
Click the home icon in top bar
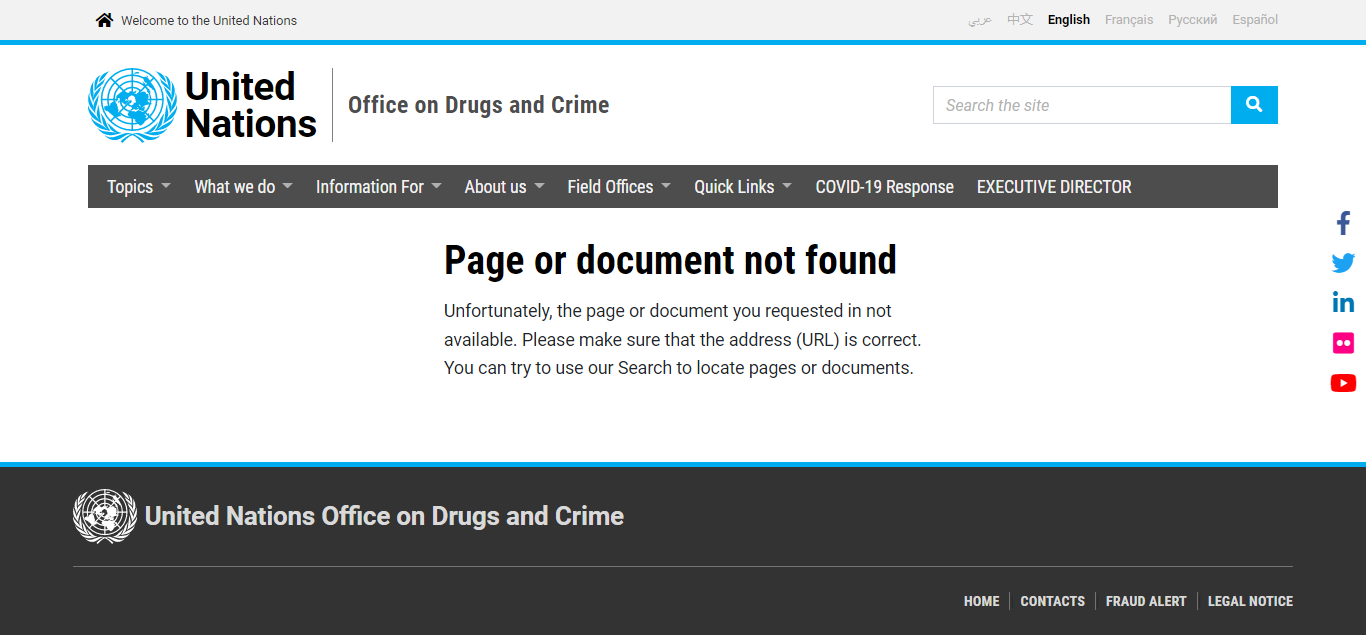[x=104, y=20]
